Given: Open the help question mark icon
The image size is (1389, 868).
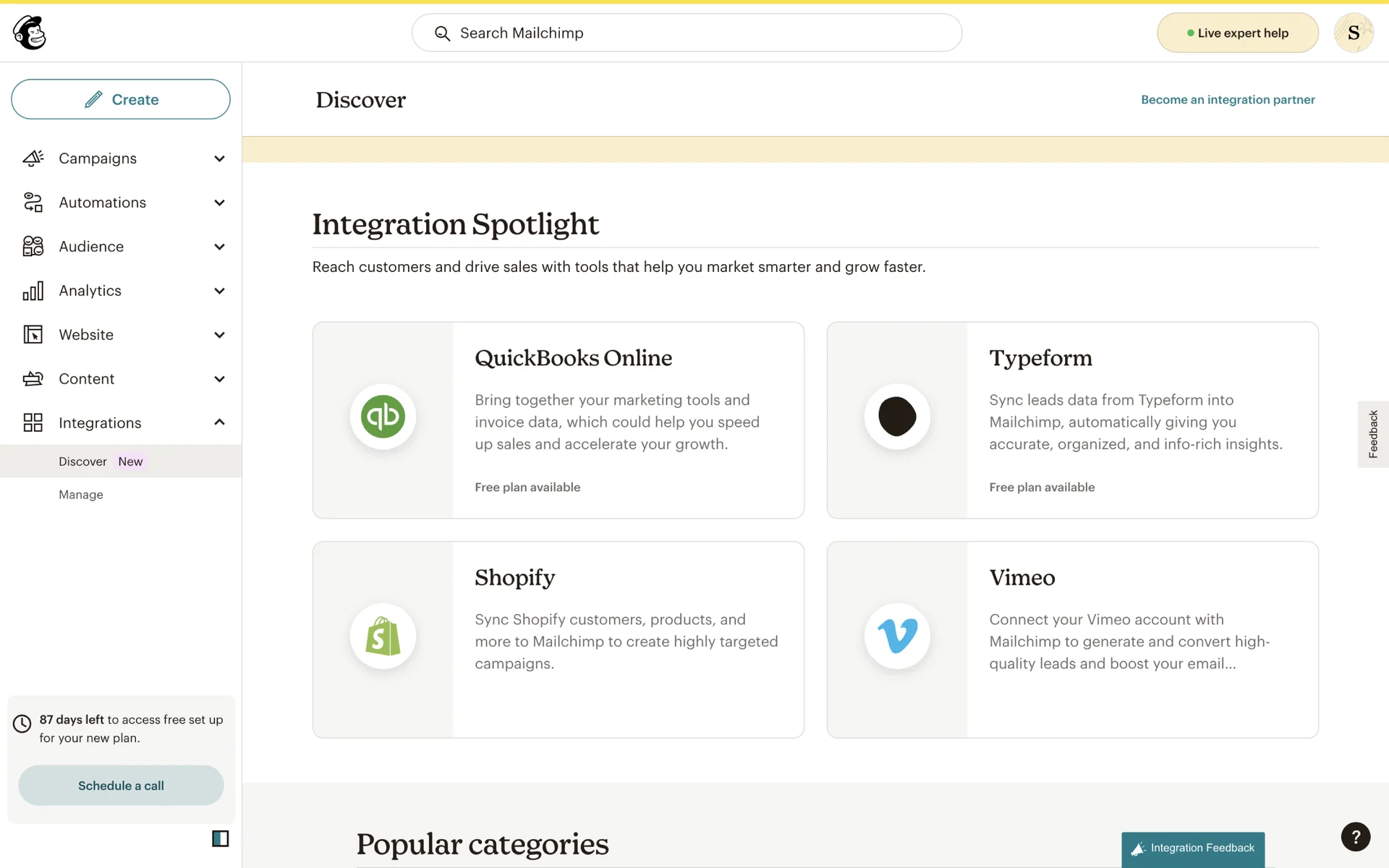Looking at the screenshot, I should click(1355, 837).
